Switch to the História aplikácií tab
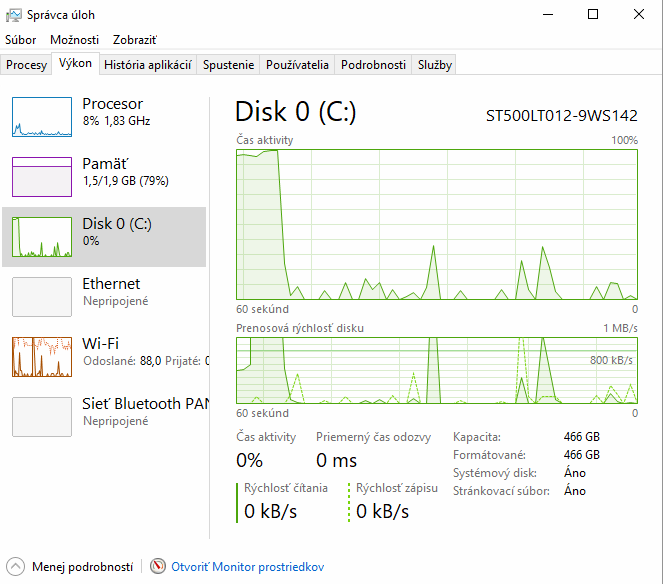This screenshot has width=663, height=584. coord(148,65)
